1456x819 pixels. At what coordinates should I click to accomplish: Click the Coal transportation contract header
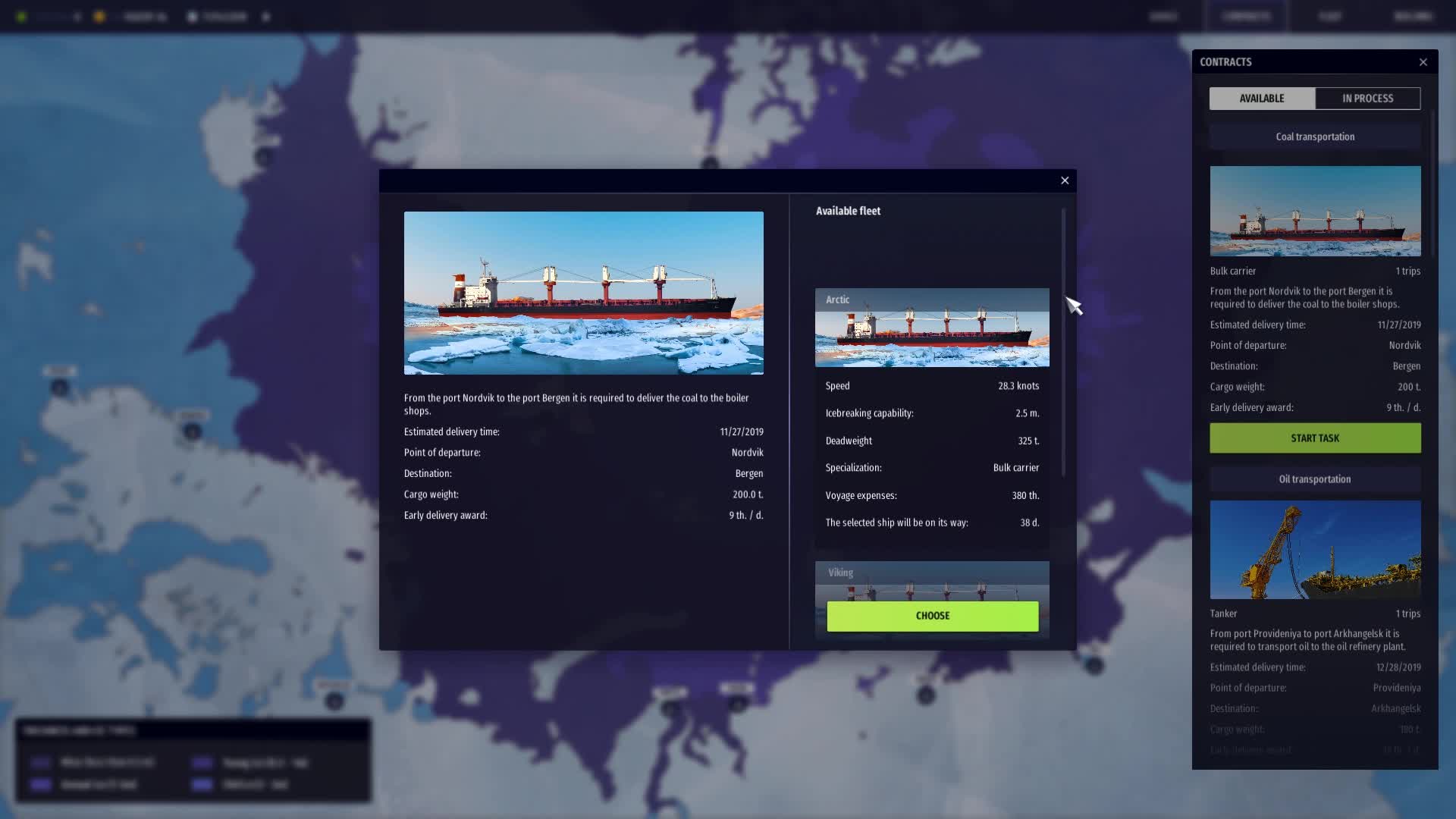(x=1315, y=137)
